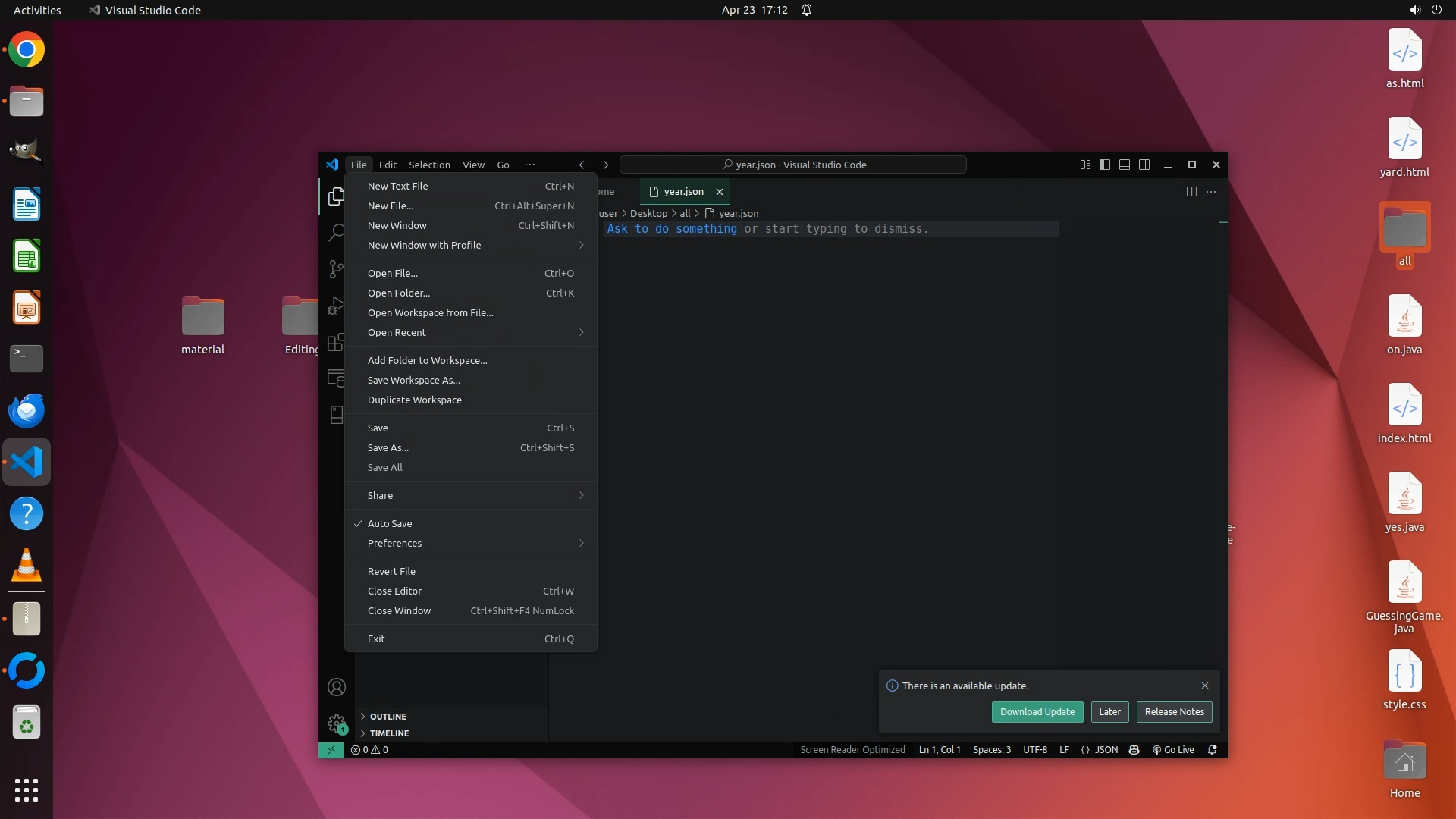The width and height of the screenshot is (1456, 819).
Task: Open the Extensions view icon
Action: (x=335, y=343)
